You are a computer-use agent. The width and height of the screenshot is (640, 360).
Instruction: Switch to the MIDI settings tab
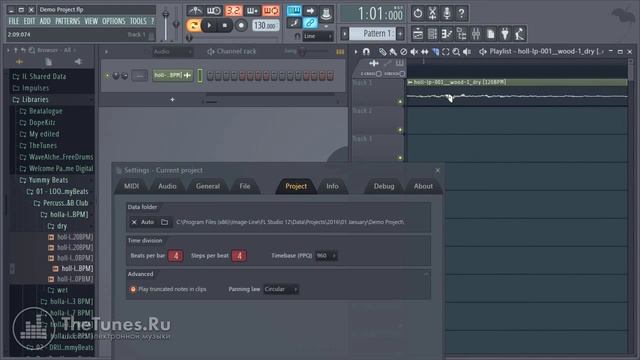tap(131, 186)
